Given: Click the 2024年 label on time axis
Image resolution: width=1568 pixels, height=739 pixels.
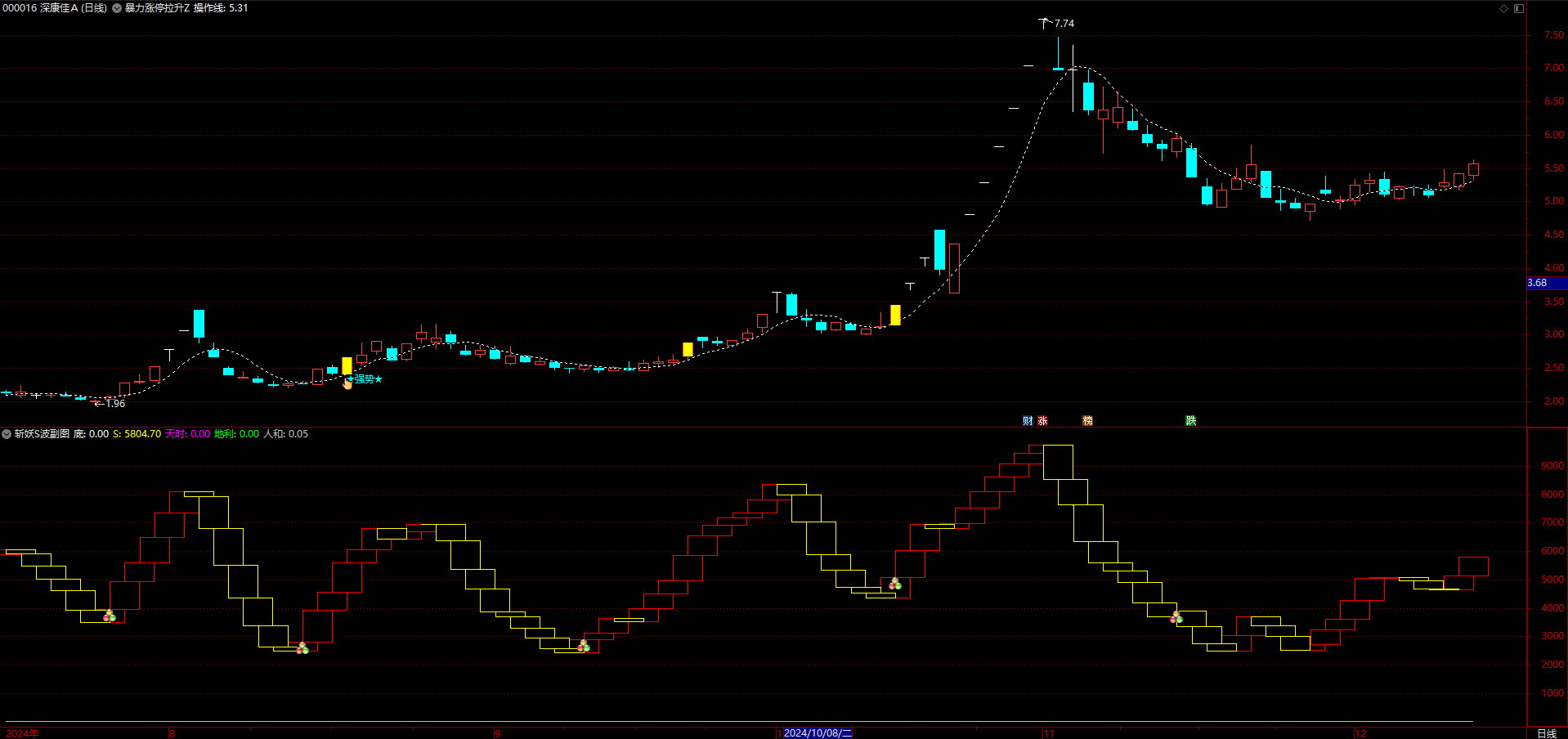Looking at the screenshot, I should (x=22, y=733).
